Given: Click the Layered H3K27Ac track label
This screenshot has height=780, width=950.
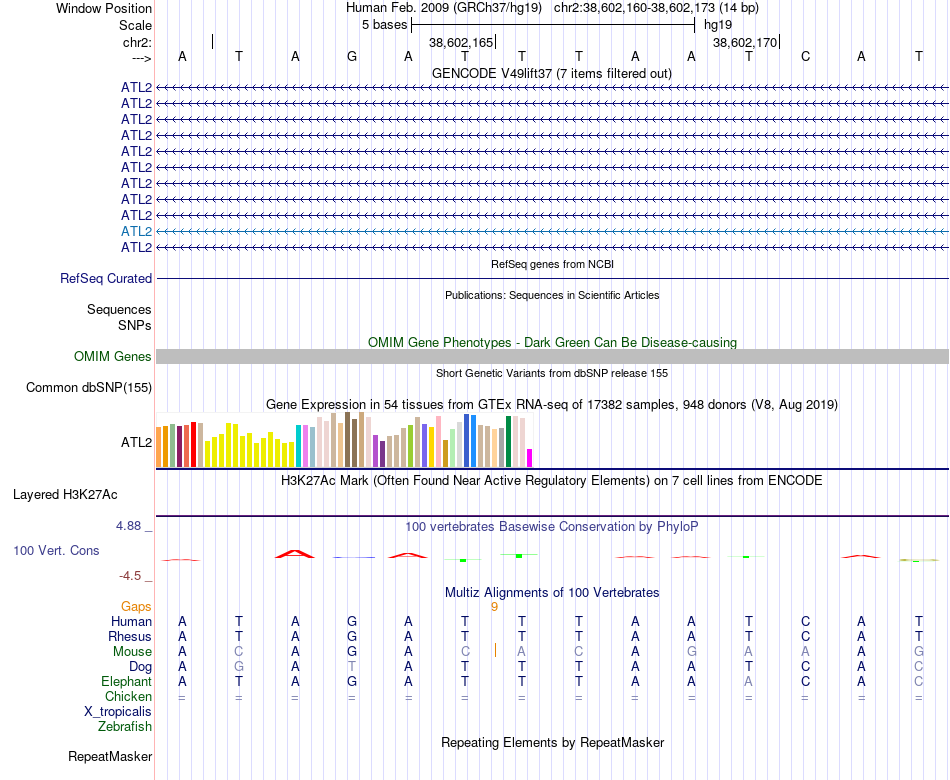Looking at the screenshot, I should tap(65, 495).
